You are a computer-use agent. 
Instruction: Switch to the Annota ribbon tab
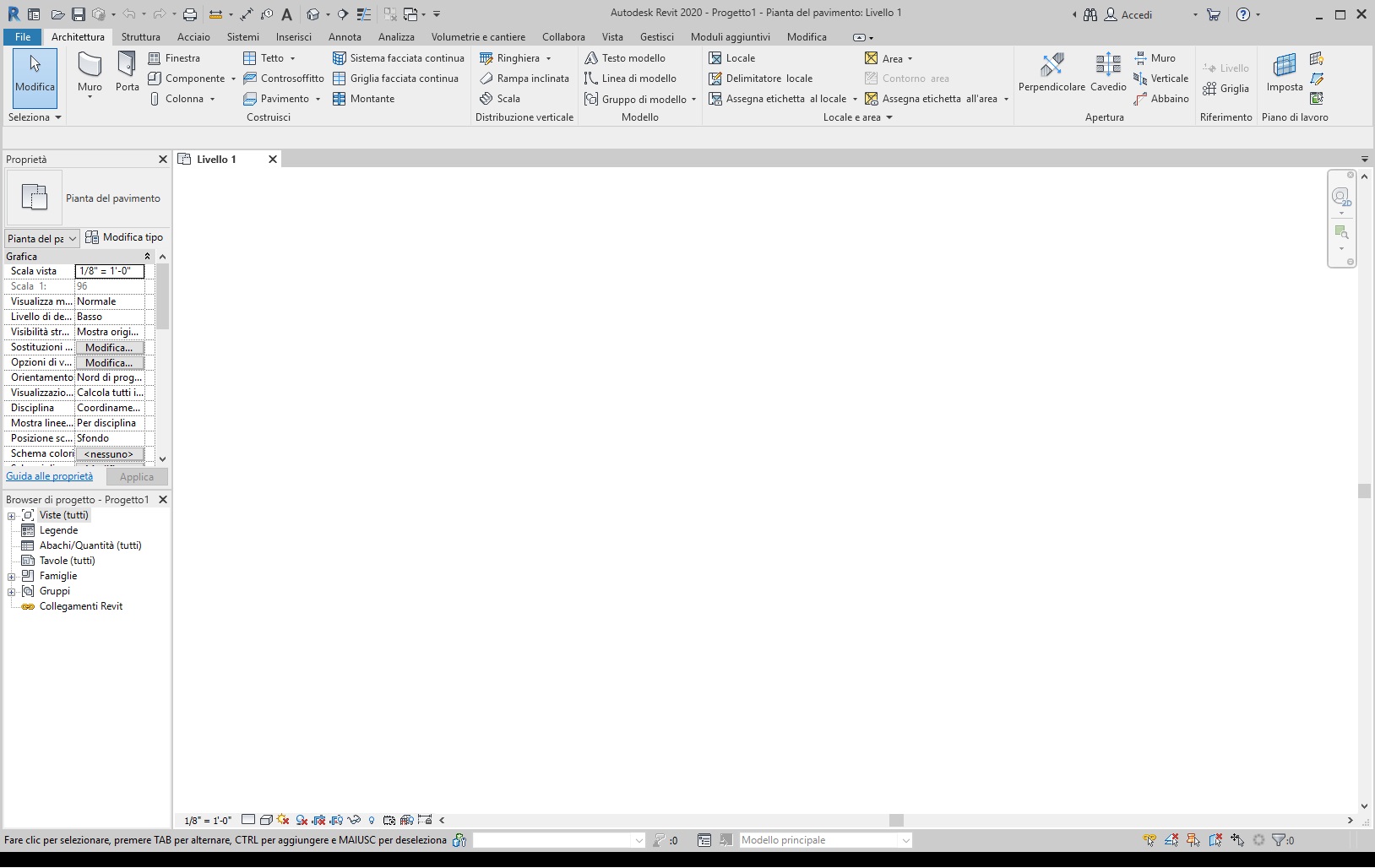(x=345, y=37)
